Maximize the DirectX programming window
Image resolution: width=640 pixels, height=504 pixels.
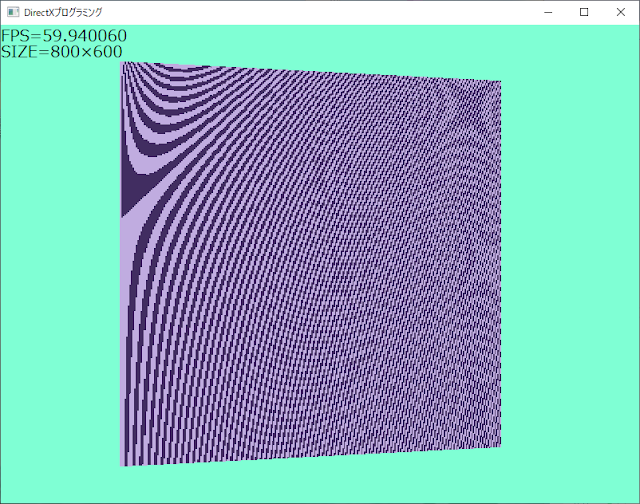tap(584, 12)
